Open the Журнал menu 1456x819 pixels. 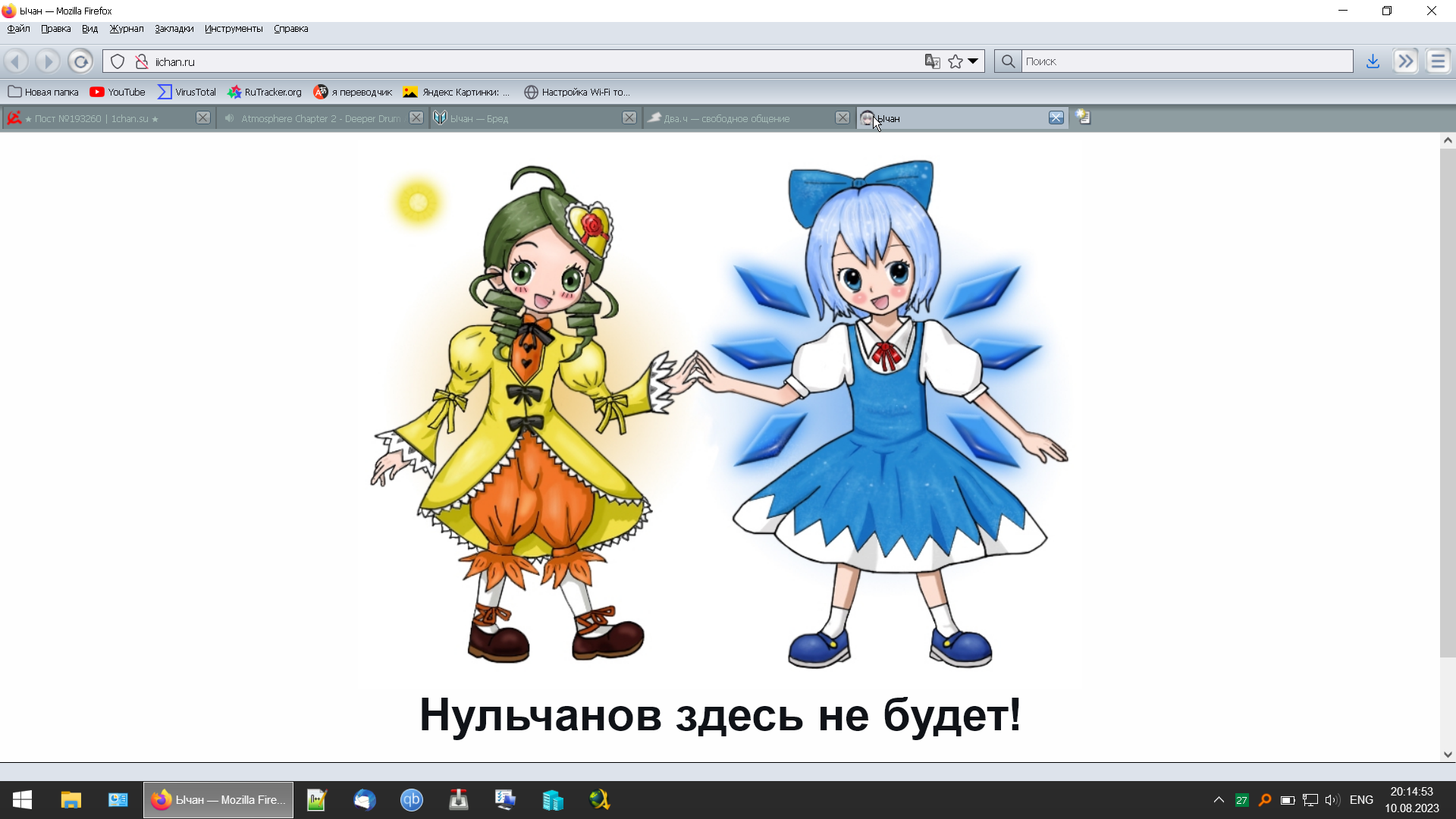(x=127, y=29)
